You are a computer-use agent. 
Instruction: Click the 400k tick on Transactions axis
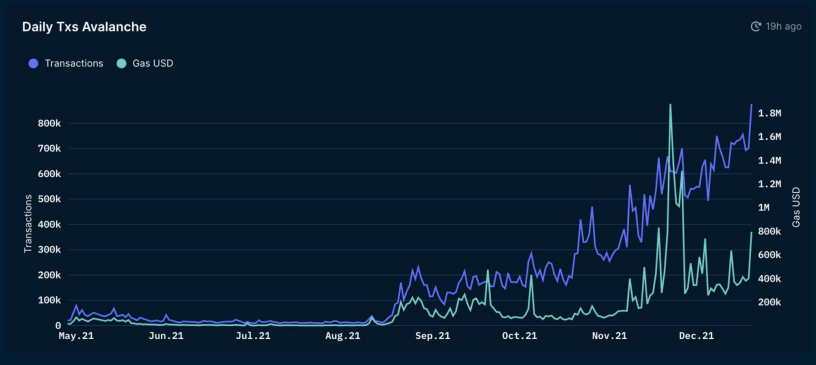point(50,225)
